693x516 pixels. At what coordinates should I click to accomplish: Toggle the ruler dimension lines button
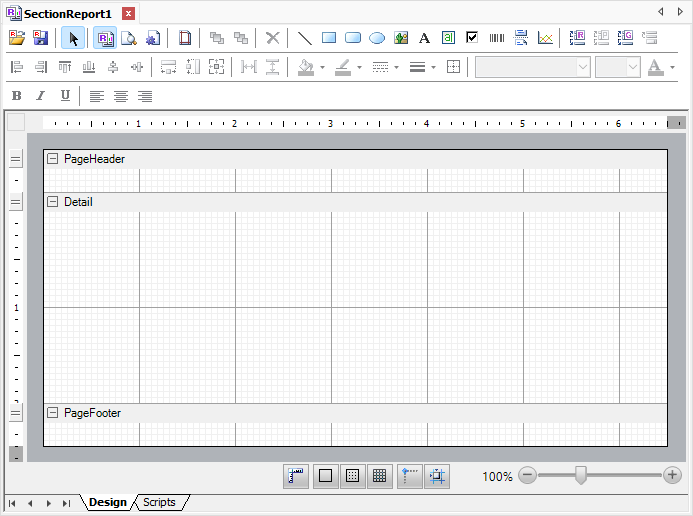296,476
